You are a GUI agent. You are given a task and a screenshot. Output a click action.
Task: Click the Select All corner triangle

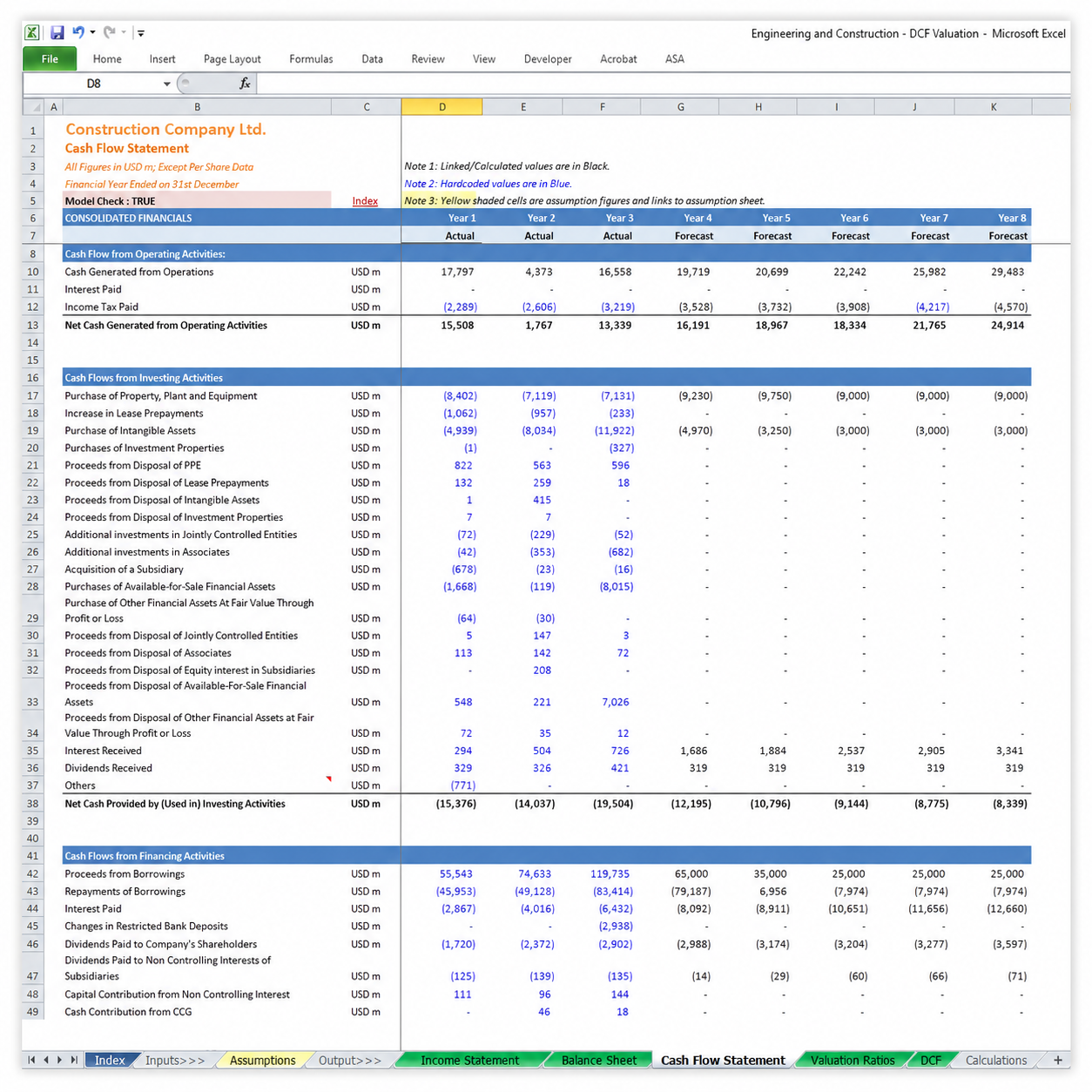(33, 107)
